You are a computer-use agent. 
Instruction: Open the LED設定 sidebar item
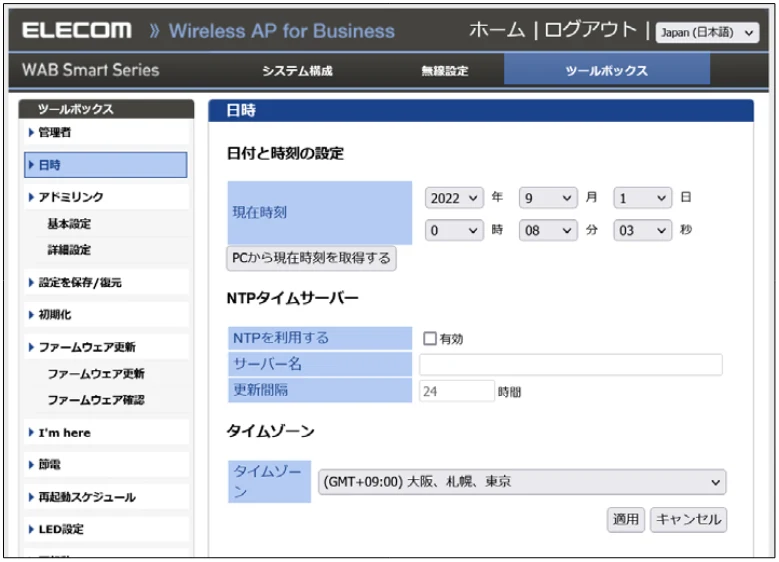pos(106,529)
